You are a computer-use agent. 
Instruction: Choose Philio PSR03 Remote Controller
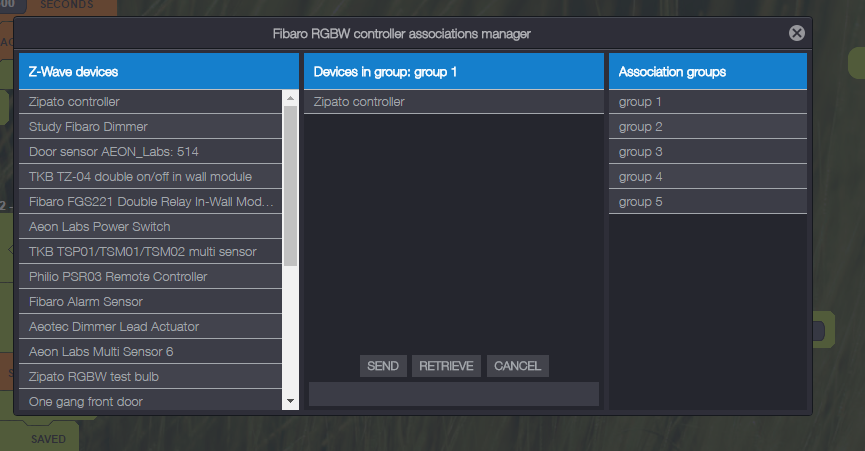150,277
